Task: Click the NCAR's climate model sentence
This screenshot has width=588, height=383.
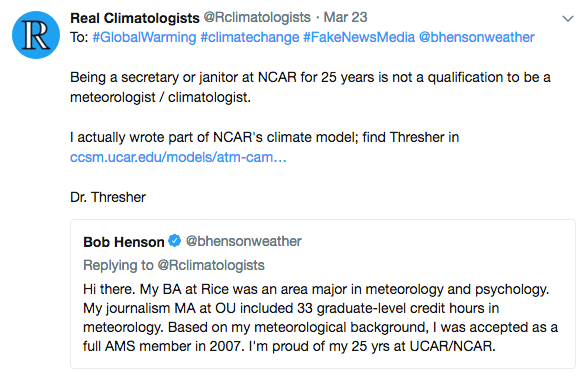Action: pyautogui.click(x=264, y=137)
